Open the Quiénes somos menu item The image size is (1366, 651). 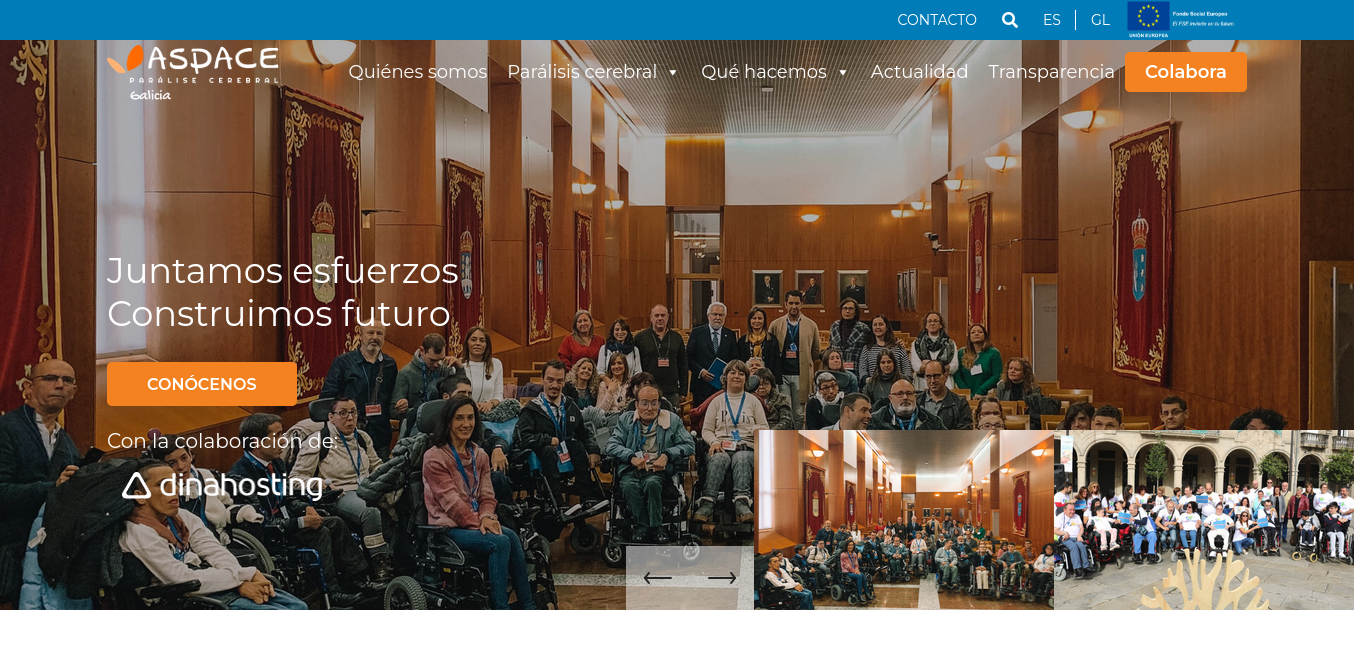tap(418, 72)
